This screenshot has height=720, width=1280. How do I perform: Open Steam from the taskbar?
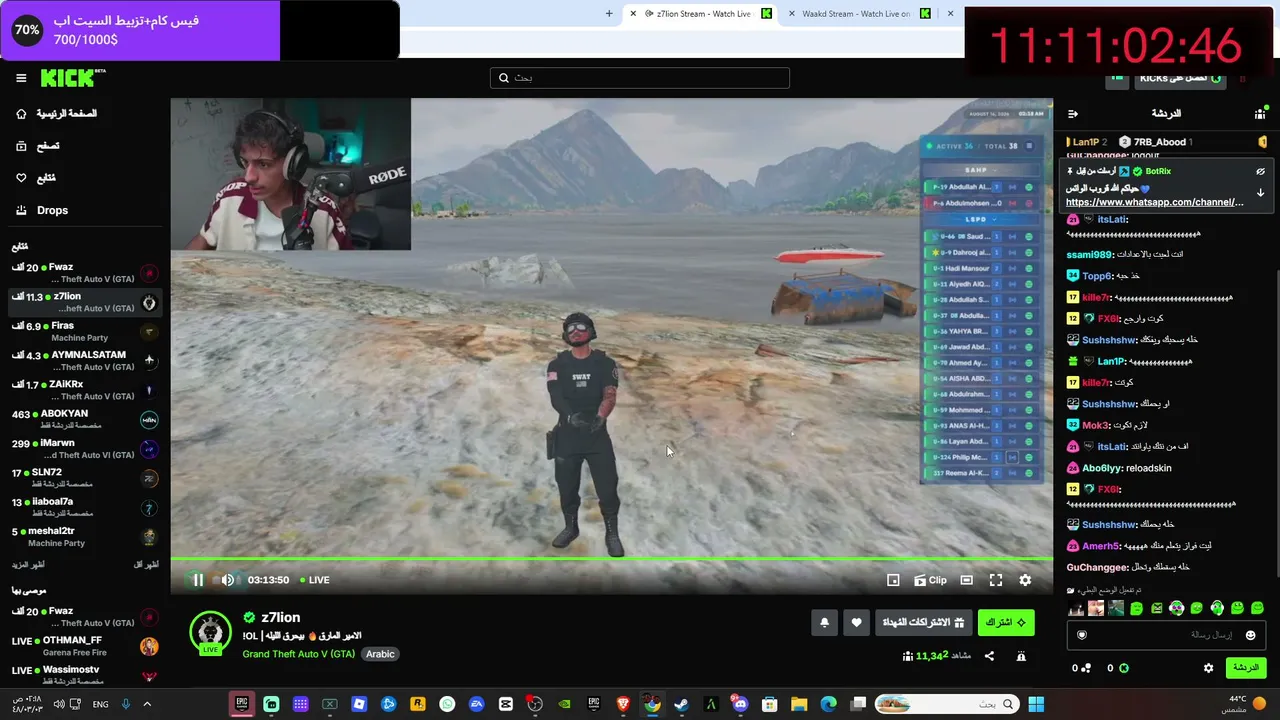coord(681,704)
